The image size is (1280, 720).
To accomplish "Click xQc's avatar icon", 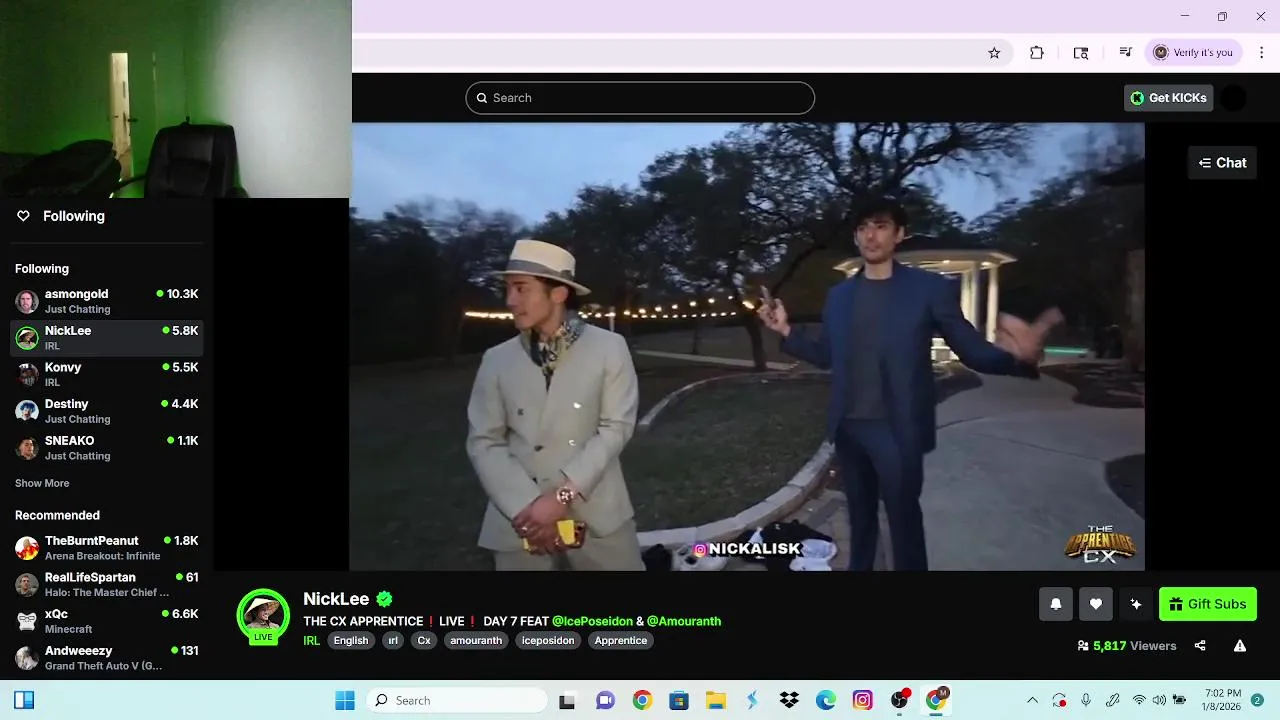I will coord(27,621).
